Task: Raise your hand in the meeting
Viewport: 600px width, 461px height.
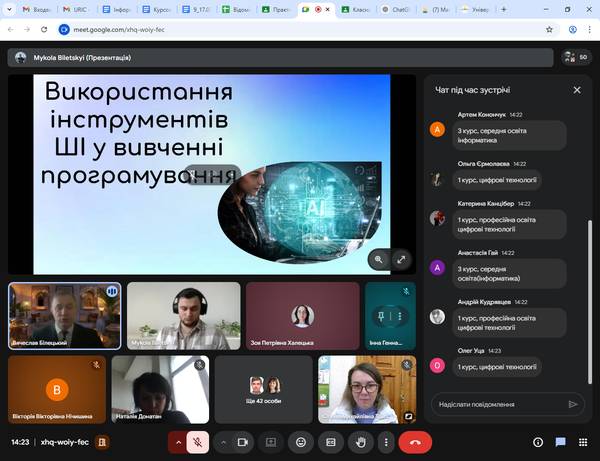Action: 361,441
